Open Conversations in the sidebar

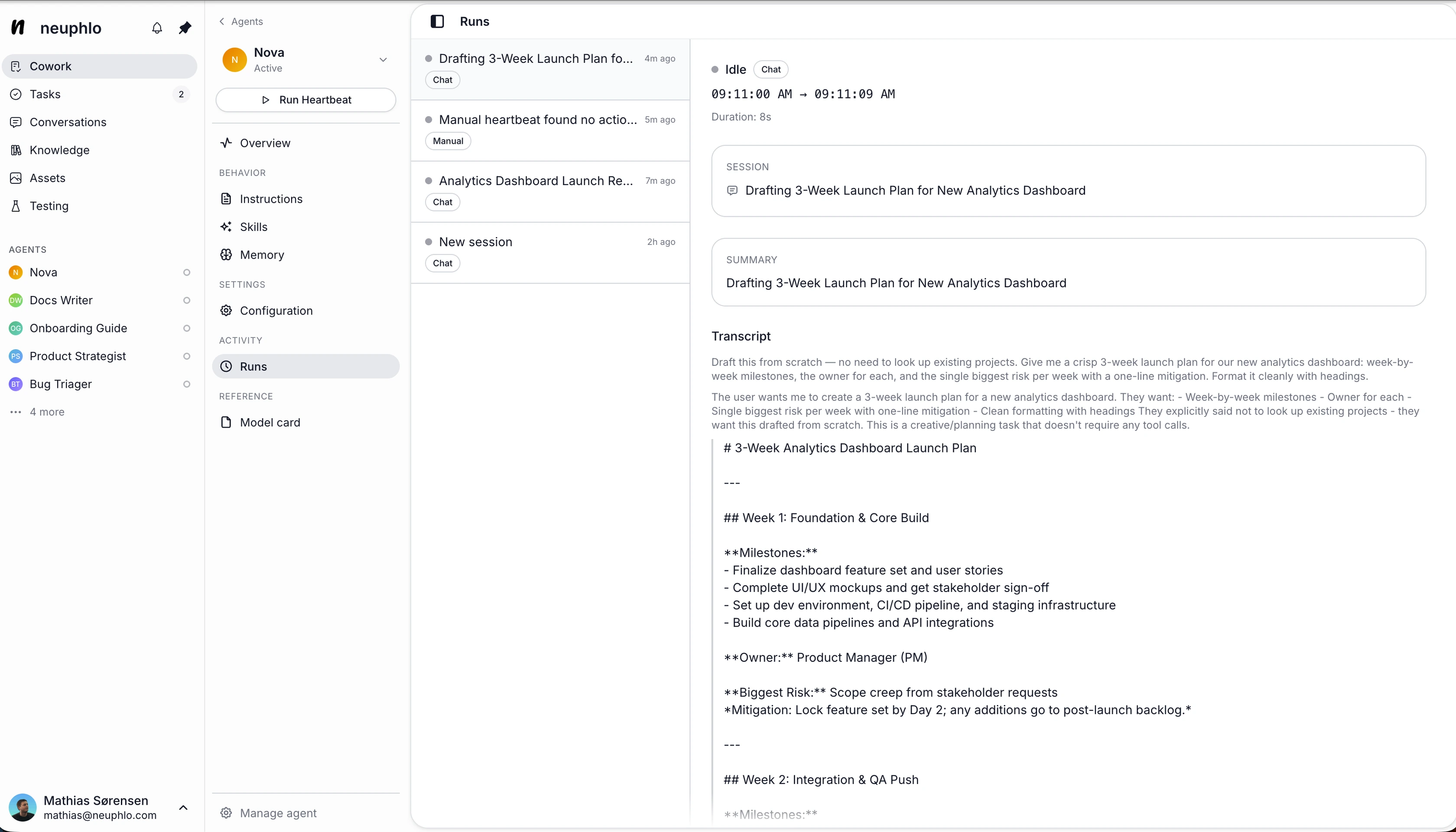pos(99,122)
